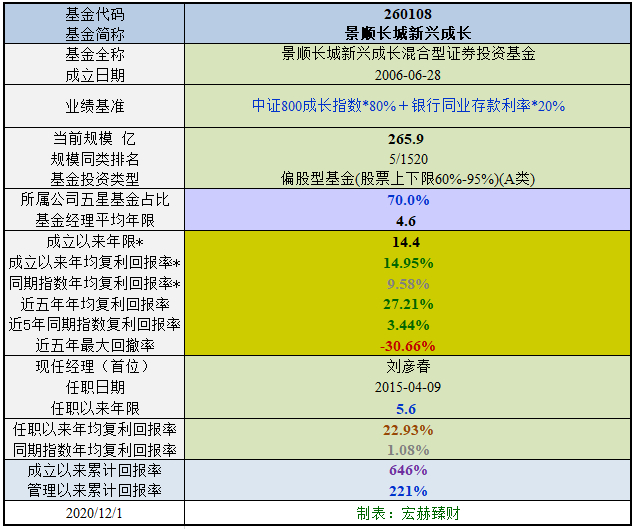Select cumulative return 646%
Viewport: 636px width, 529px height.
408,471
